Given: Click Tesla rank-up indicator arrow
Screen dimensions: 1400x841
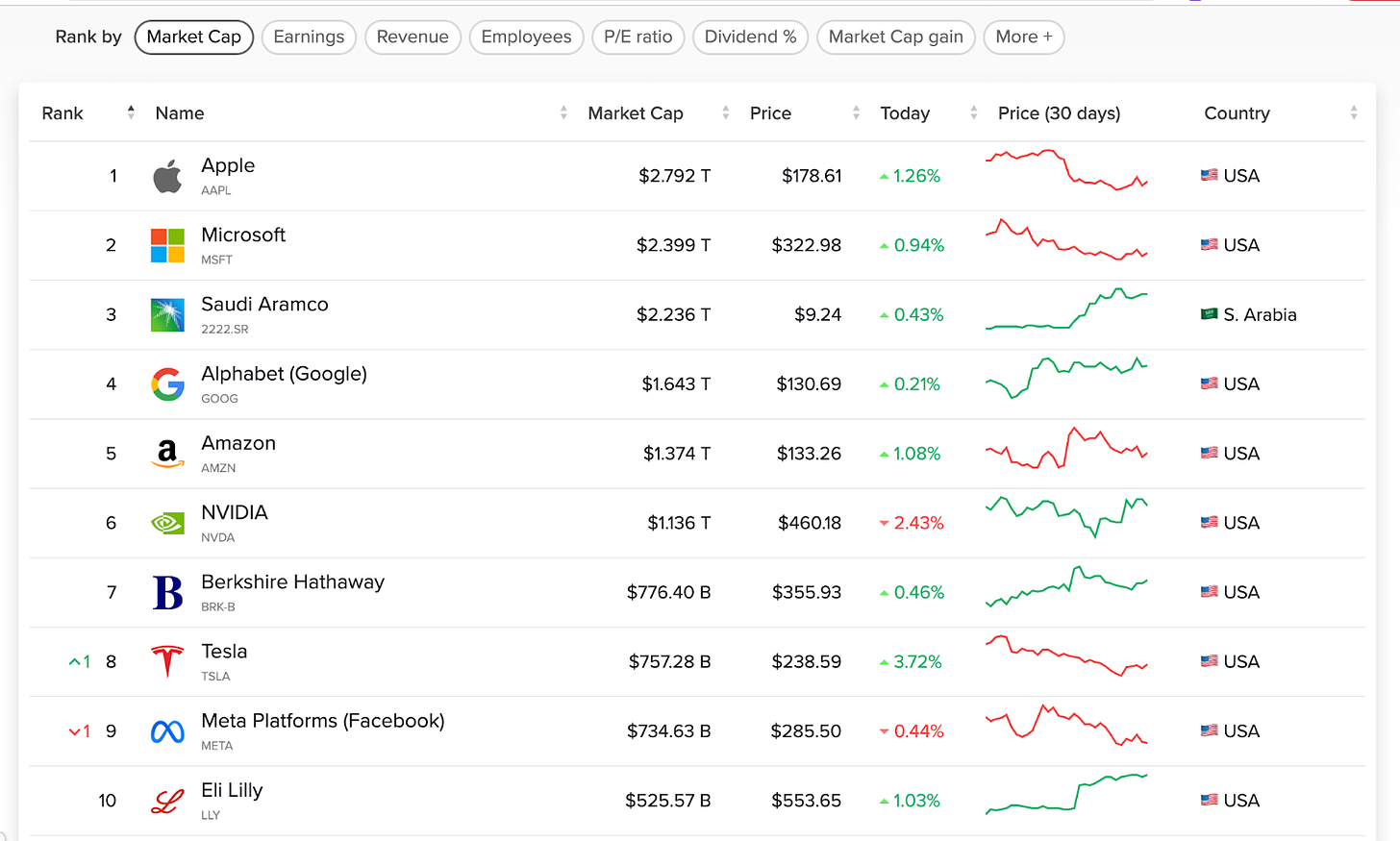Looking at the screenshot, I should click(x=74, y=662).
